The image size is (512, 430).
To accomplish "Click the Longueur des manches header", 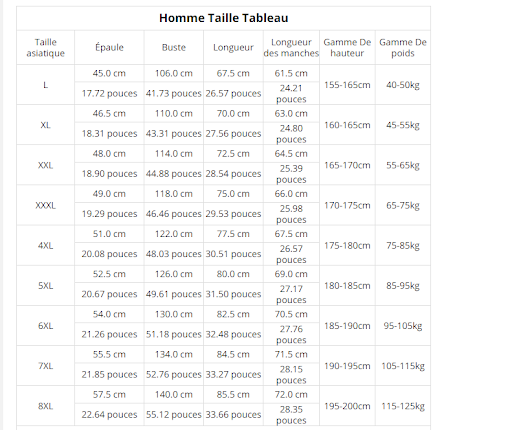I will pos(291,48).
